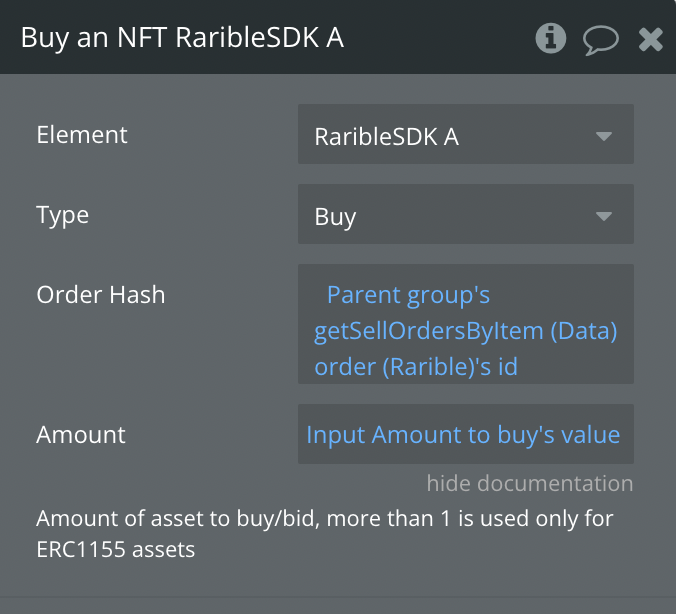Close the Buy an NFT panel

(651, 39)
